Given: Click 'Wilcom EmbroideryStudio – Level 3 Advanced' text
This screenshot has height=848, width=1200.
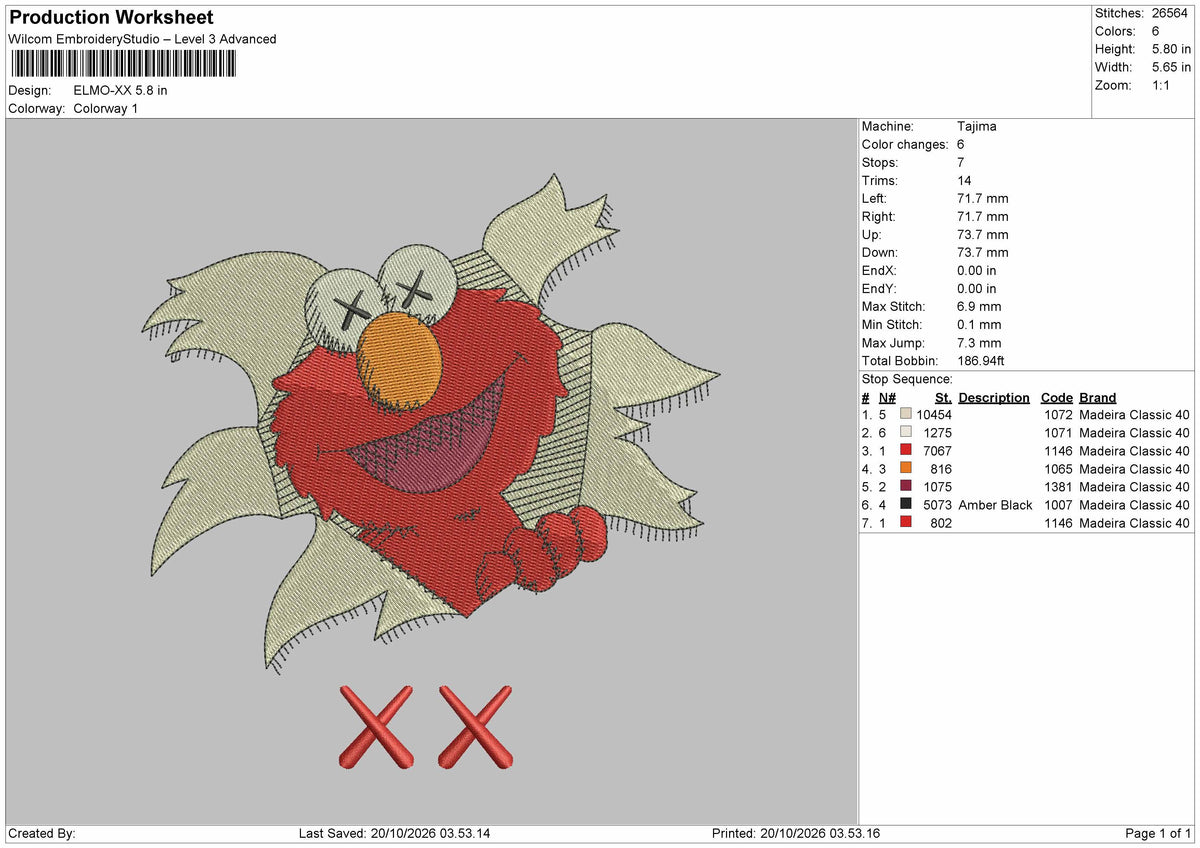Looking at the screenshot, I should click(x=142, y=39).
